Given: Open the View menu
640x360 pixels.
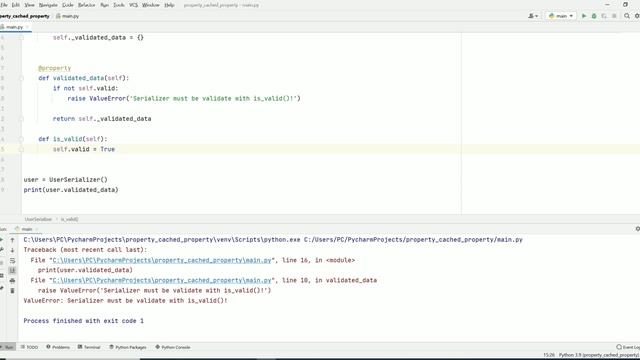Looking at the screenshot, I should click(29, 5).
